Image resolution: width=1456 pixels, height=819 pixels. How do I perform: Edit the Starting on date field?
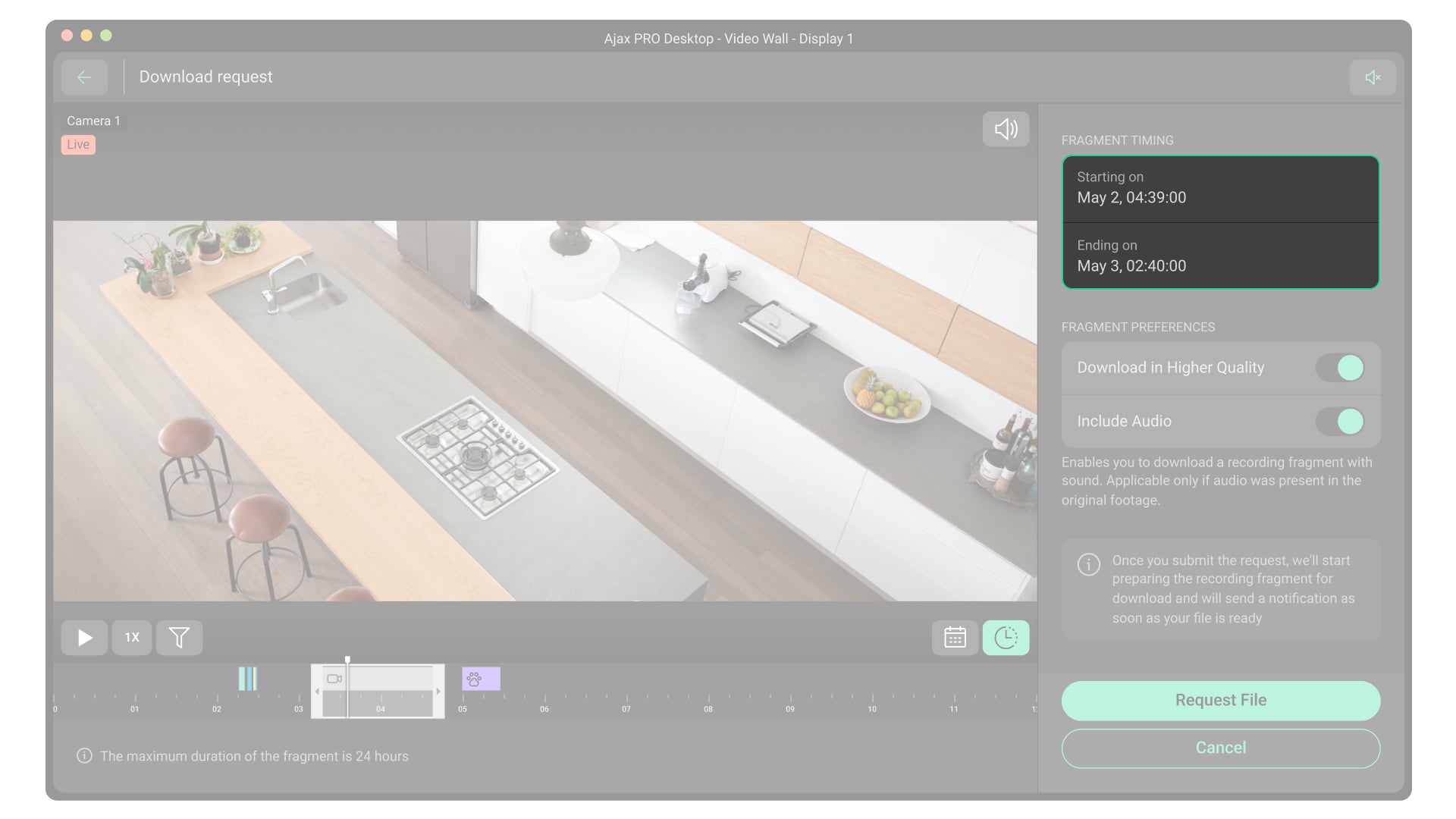tap(1220, 188)
